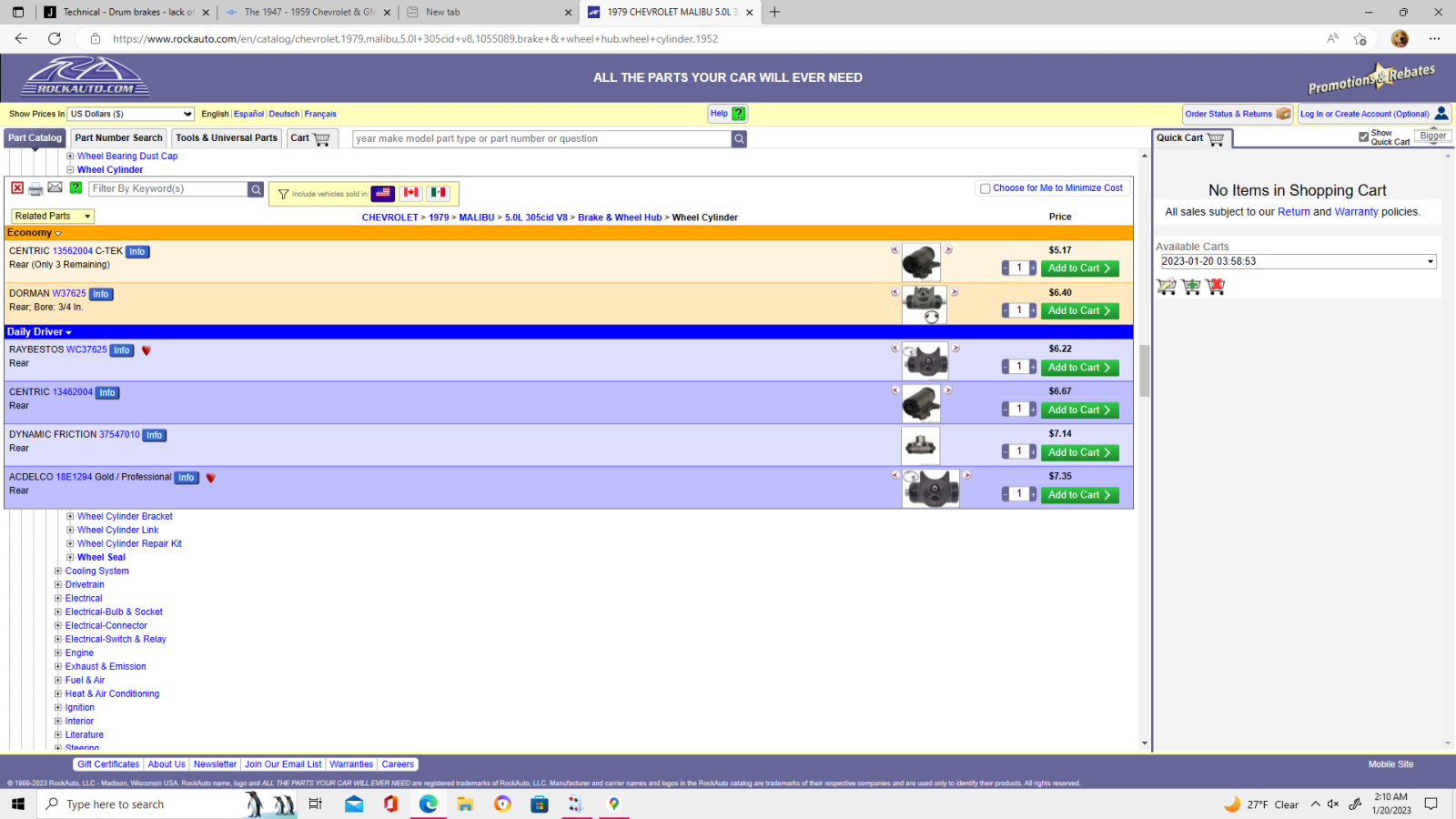Click the catalog search magnifier button
Image resolution: width=1456 pixels, height=819 pixels.
(739, 139)
